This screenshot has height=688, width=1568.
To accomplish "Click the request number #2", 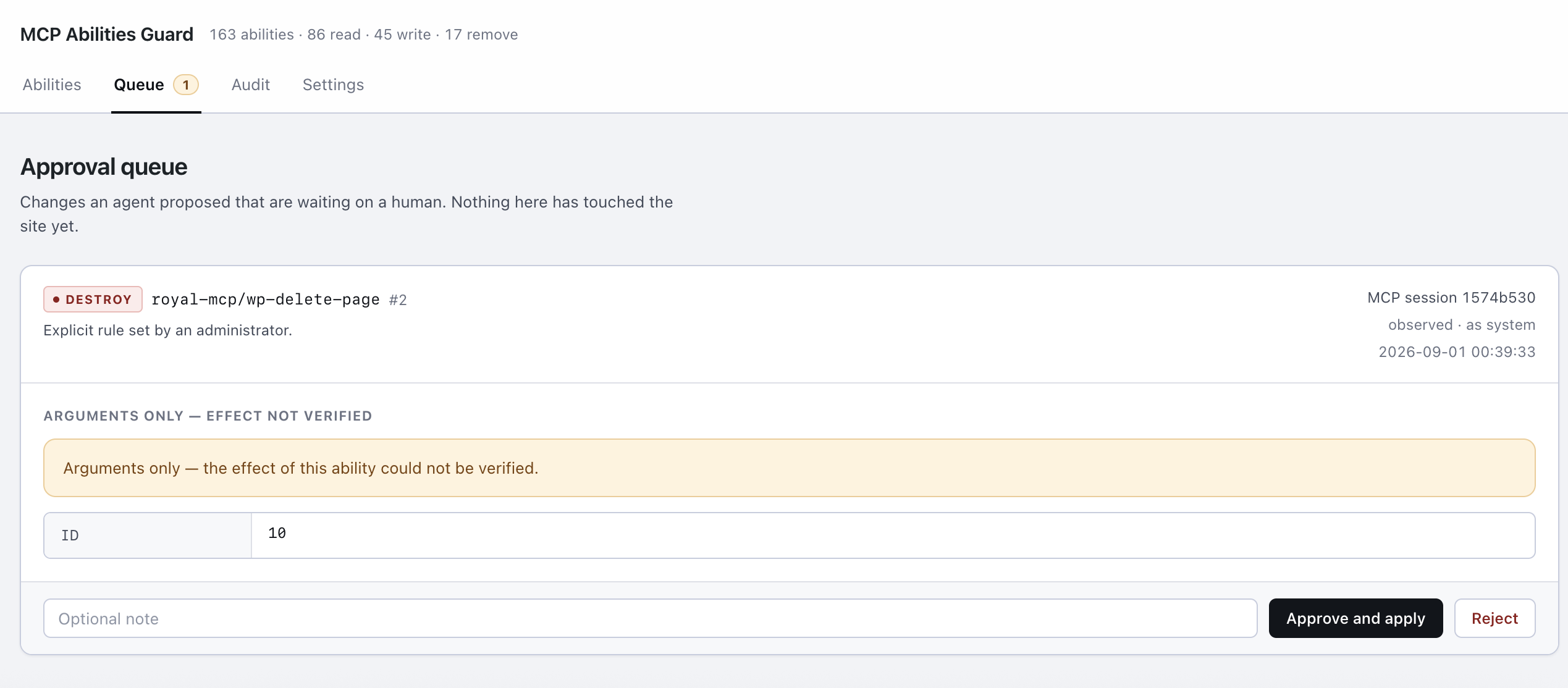I will click(x=398, y=300).
